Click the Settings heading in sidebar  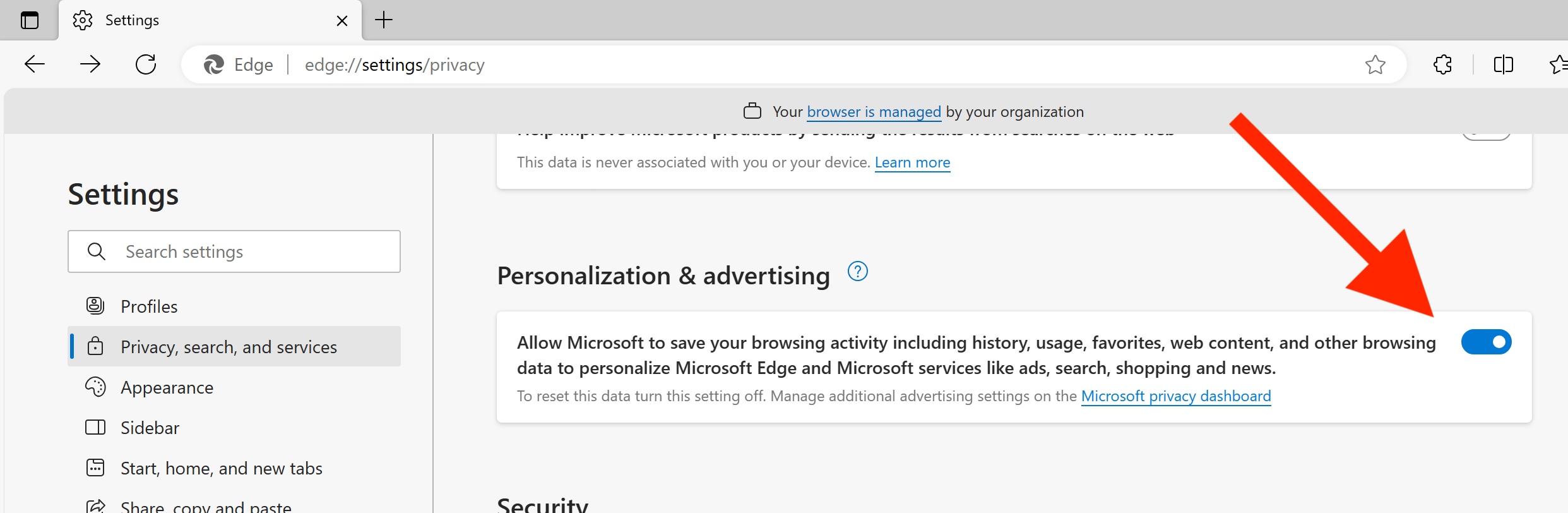(x=123, y=194)
